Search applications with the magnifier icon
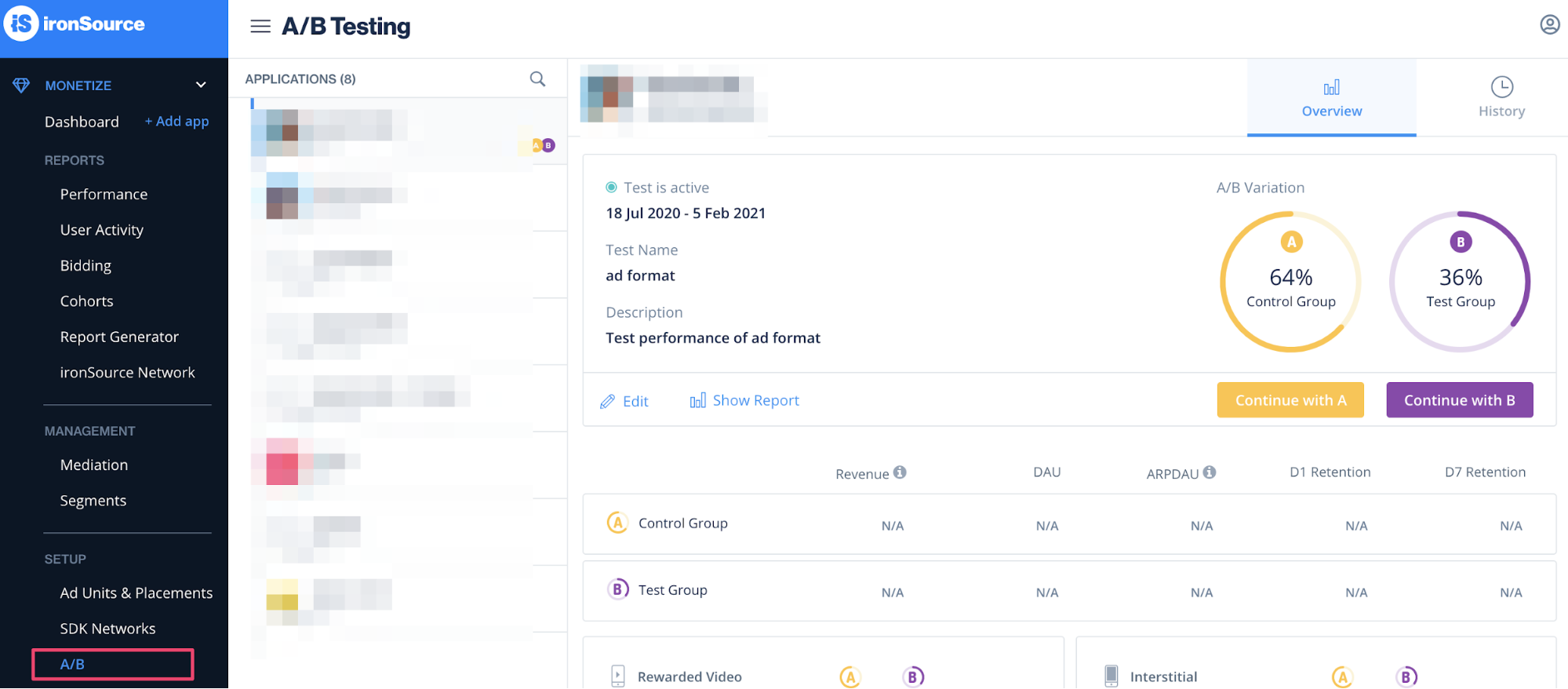 pyautogui.click(x=537, y=78)
